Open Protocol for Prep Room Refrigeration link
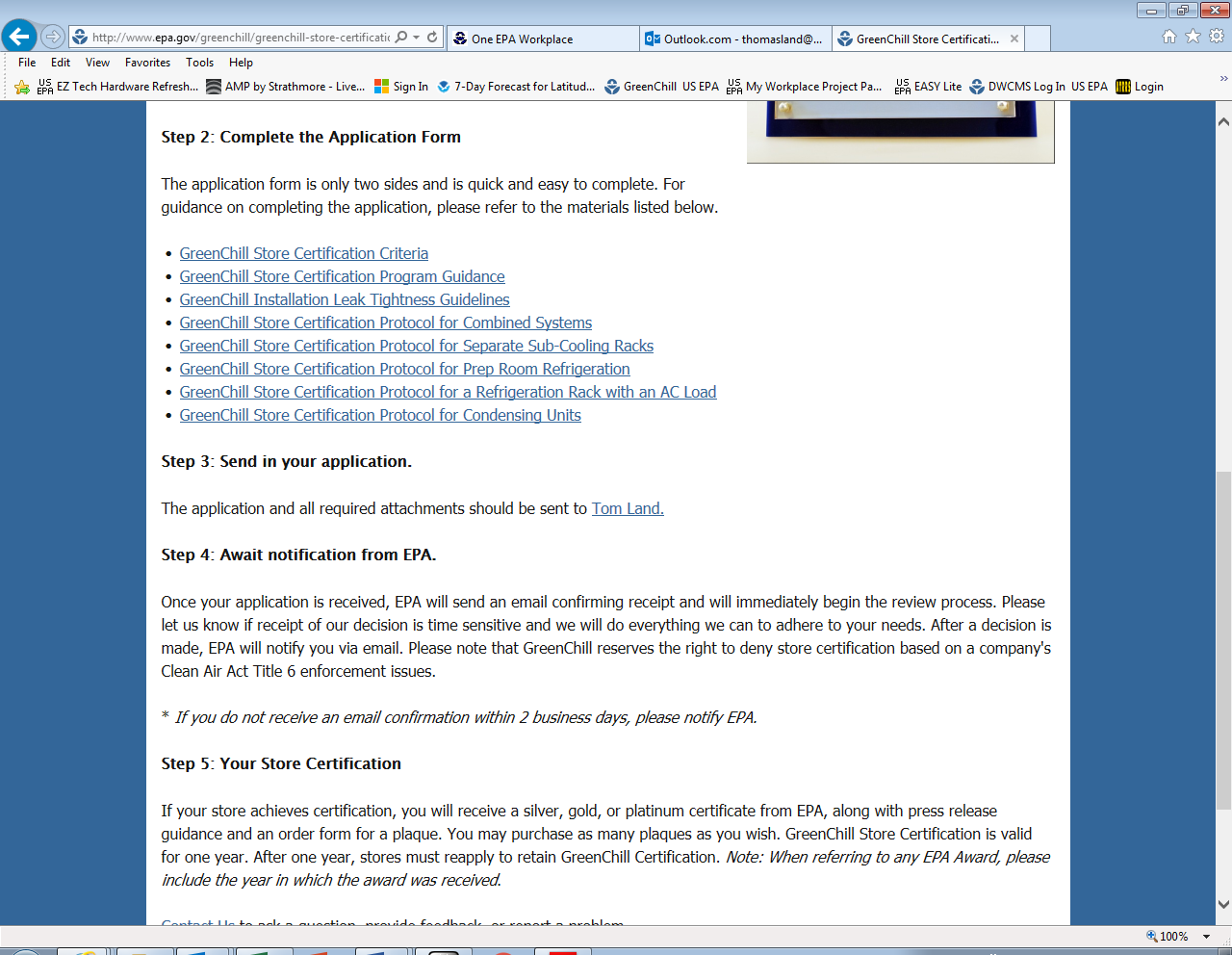The width and height of the screenshot is (1232, 955). pyautogui.click(x=405, y=369)
